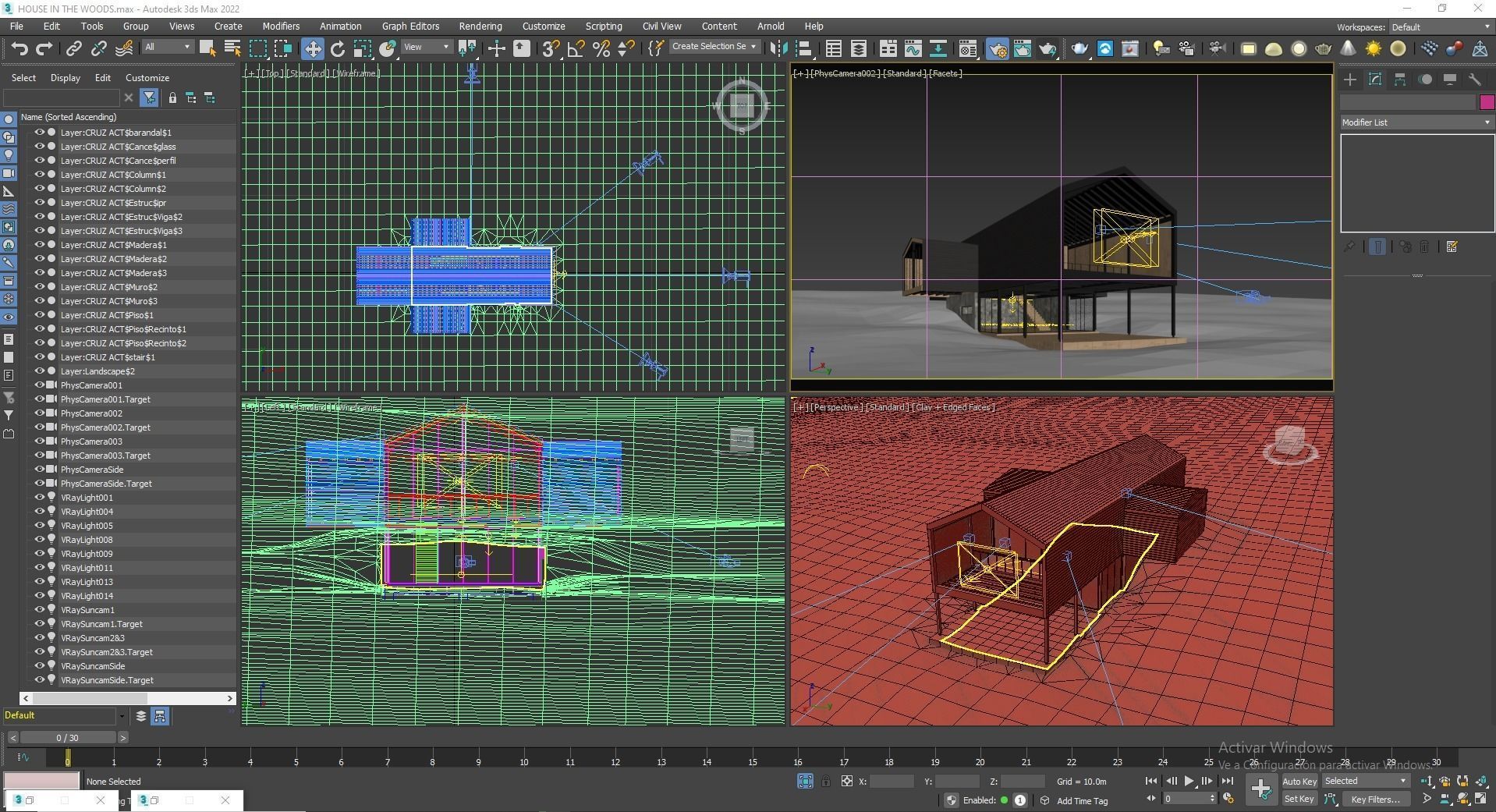Click the magenta object color swatch
1496x812 pixels.
pyautogui.click(x=1487, y=102)
